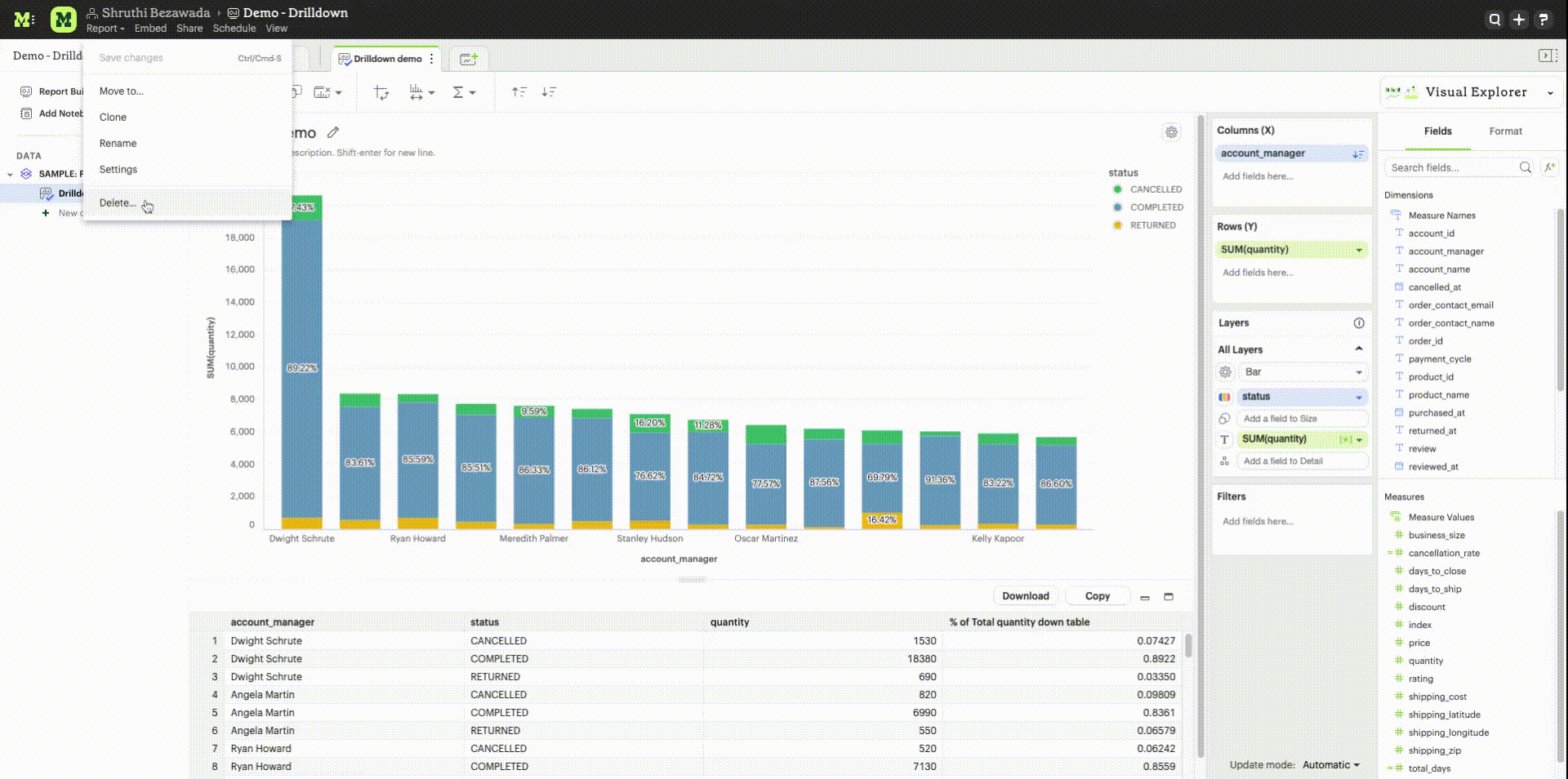Switch to the Format tab
1568x779 pixels.
[x=1505, y=131]
